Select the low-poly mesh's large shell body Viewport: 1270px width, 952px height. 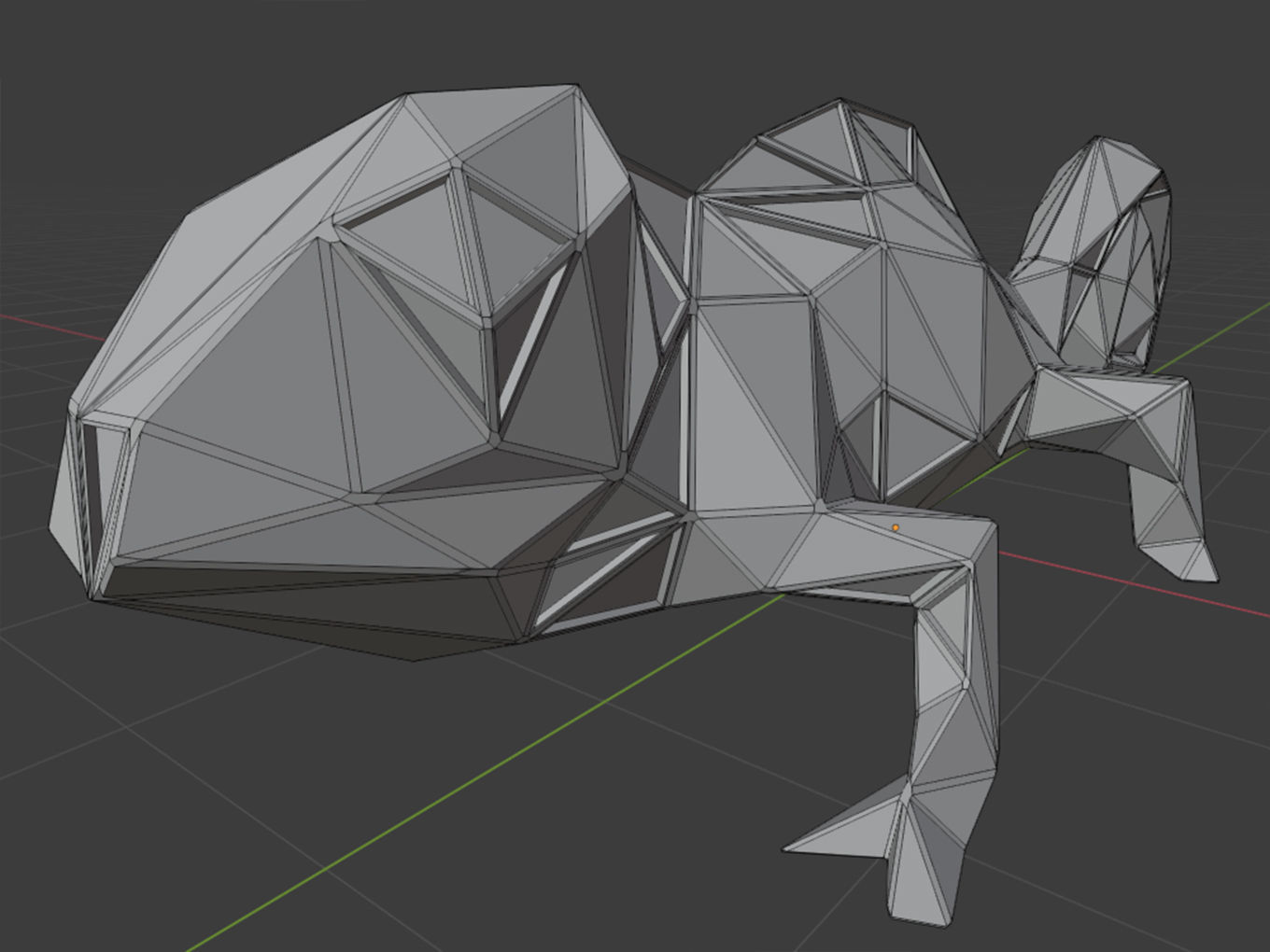364,373
